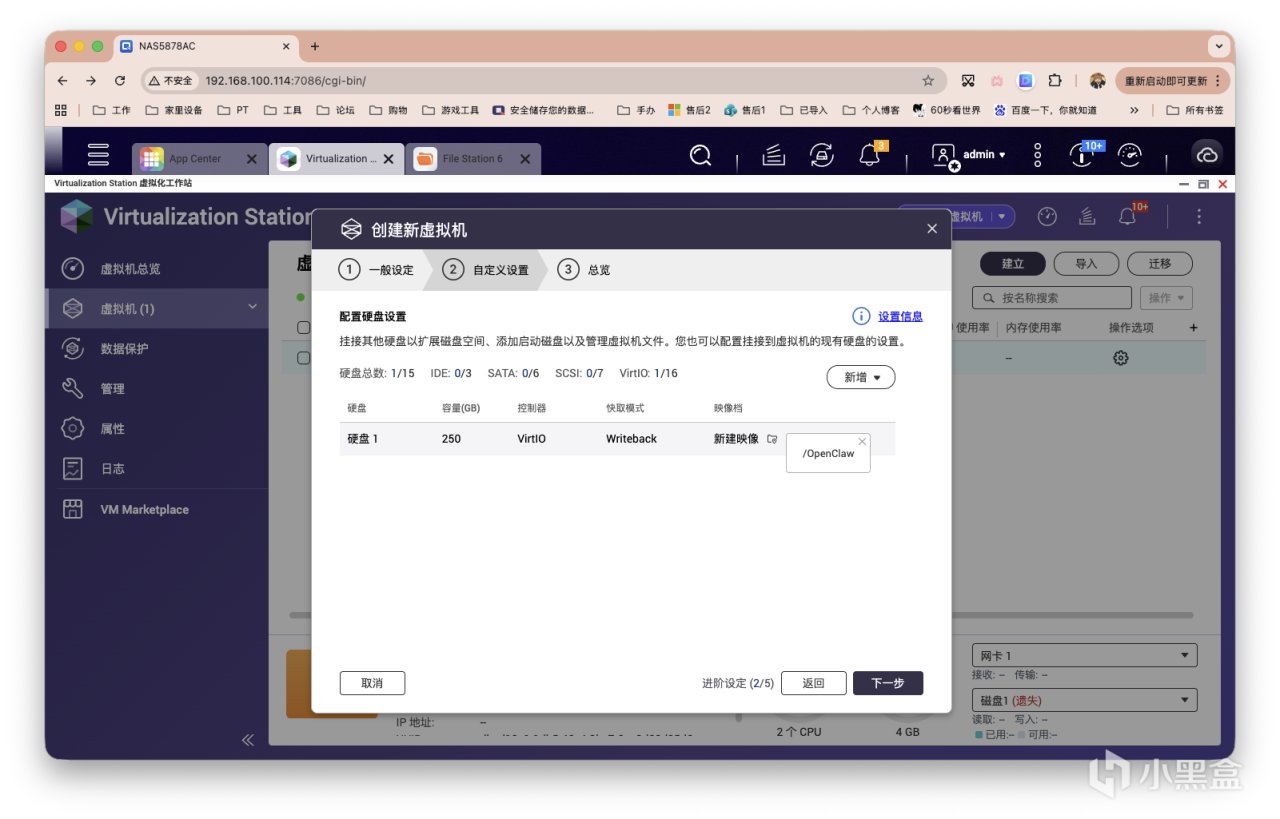The image size is (1280, 819).
Task: Show more bookmarks with chevron
Action: pos(1134,110)
